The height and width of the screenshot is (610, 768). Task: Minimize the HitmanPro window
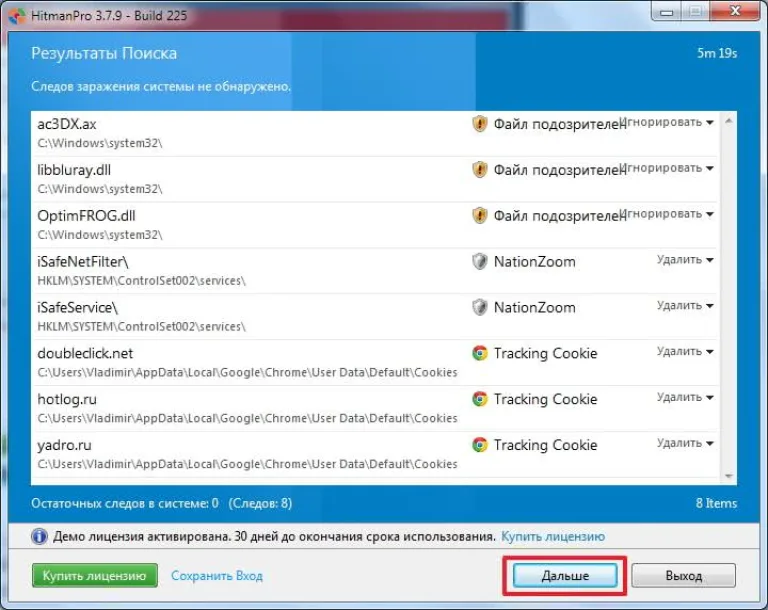click(x=666, y=12)
